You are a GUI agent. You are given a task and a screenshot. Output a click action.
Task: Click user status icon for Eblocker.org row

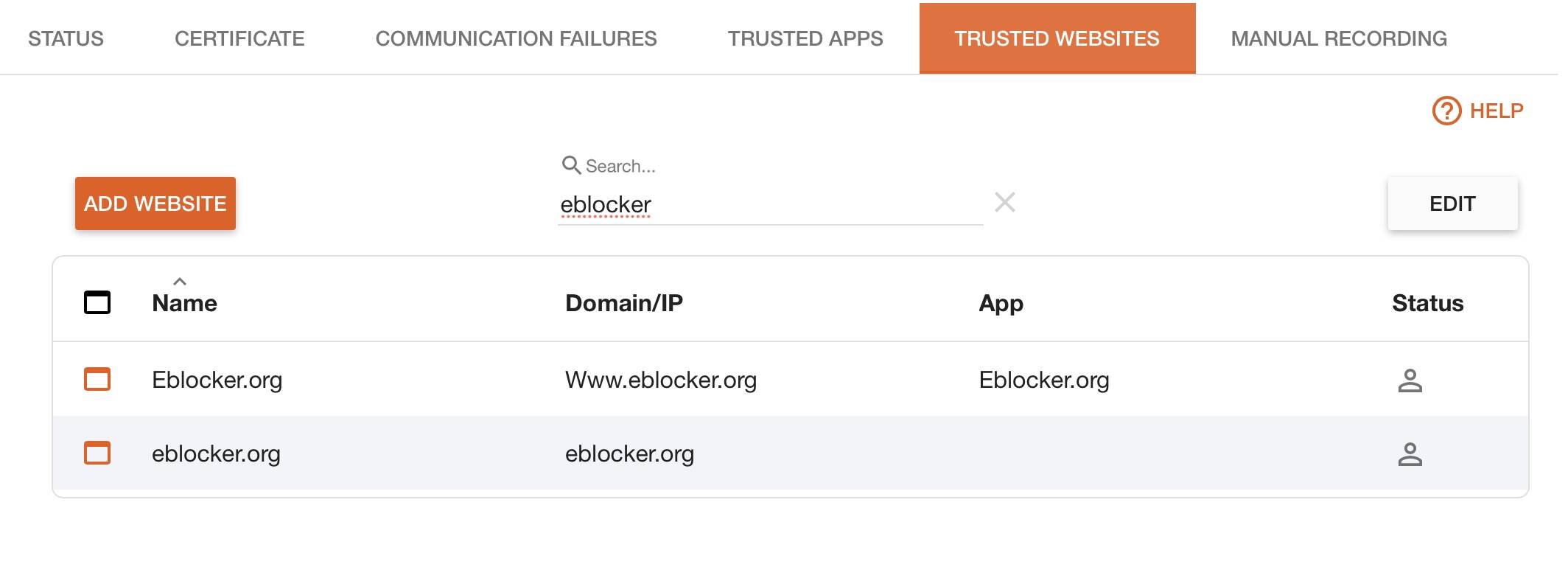coord(1410,380)
